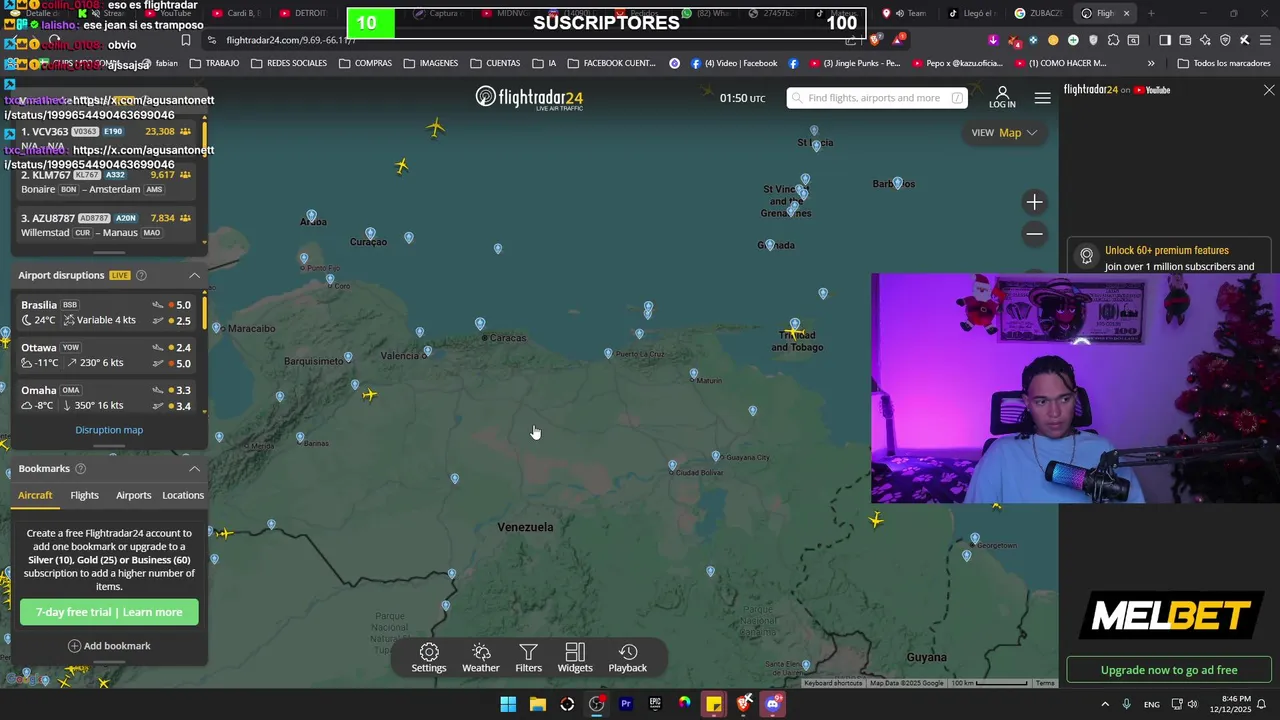Zoom out with the map minus button
The image size is (1280, 720).
coord(1035,234)
